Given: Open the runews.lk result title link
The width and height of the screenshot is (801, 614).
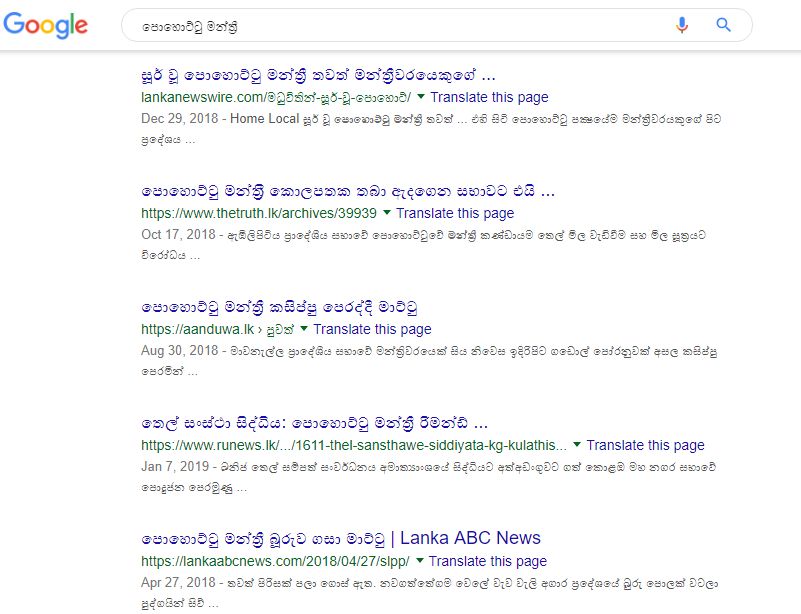Looking at the screenshot, I should [x=314, y=423].
